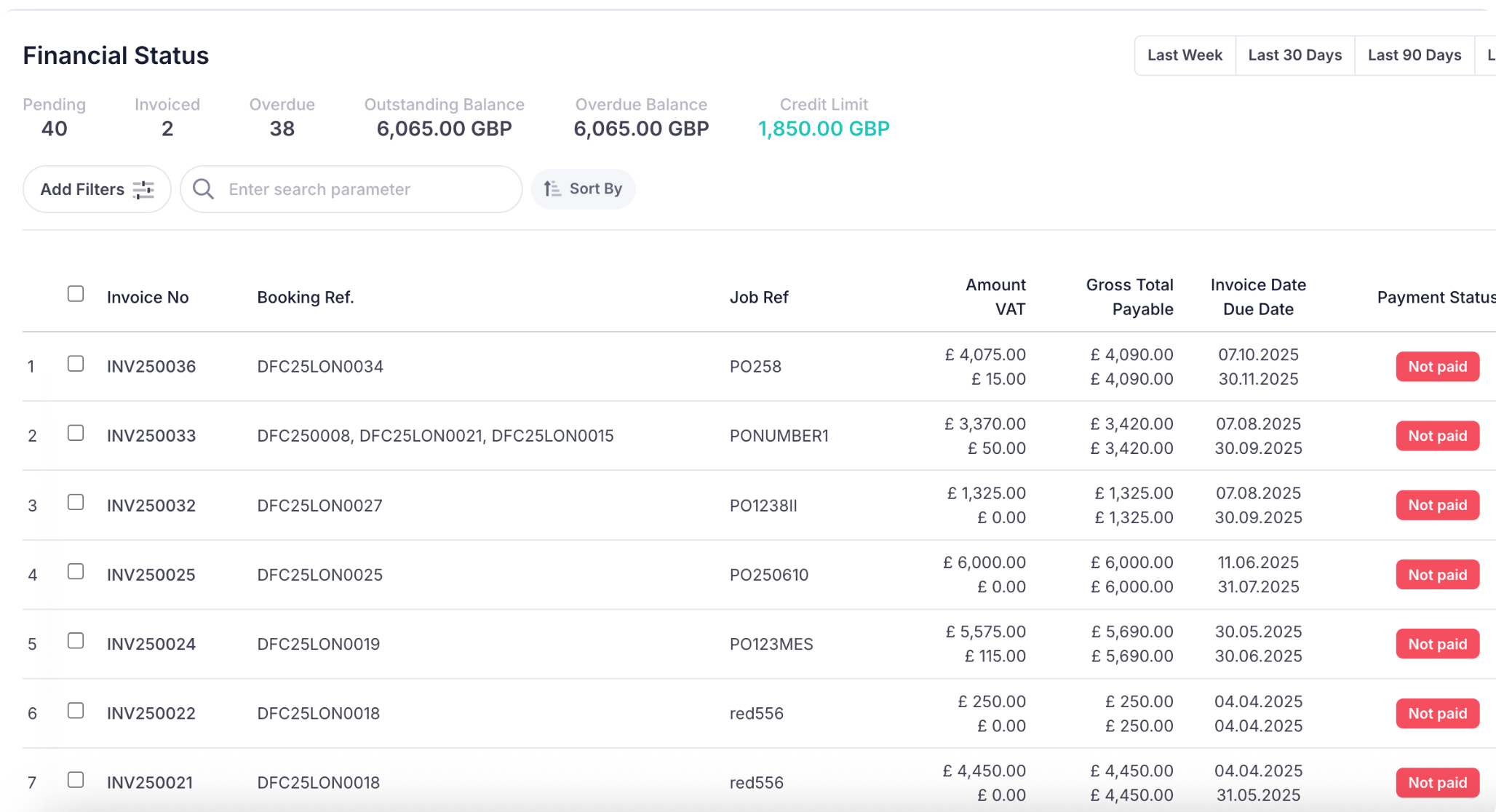Switch to the Last 90 Days view

(x=1414, y=55)
